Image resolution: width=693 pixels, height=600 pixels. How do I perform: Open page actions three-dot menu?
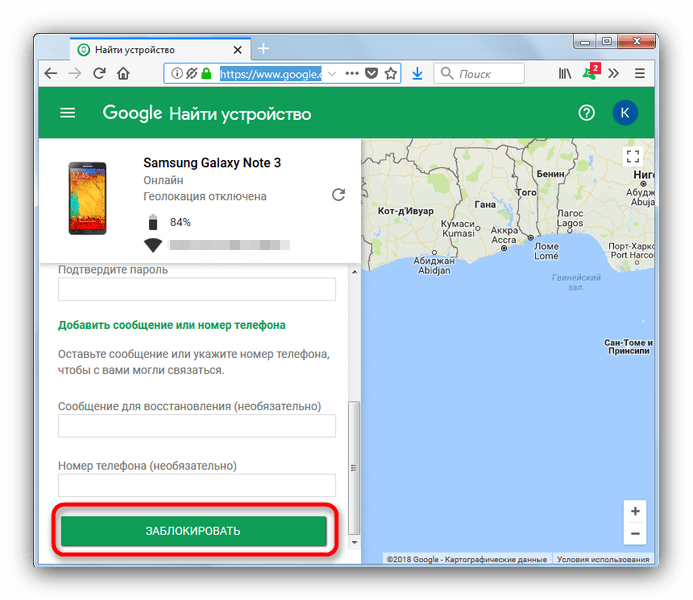[x=352, y=73]
